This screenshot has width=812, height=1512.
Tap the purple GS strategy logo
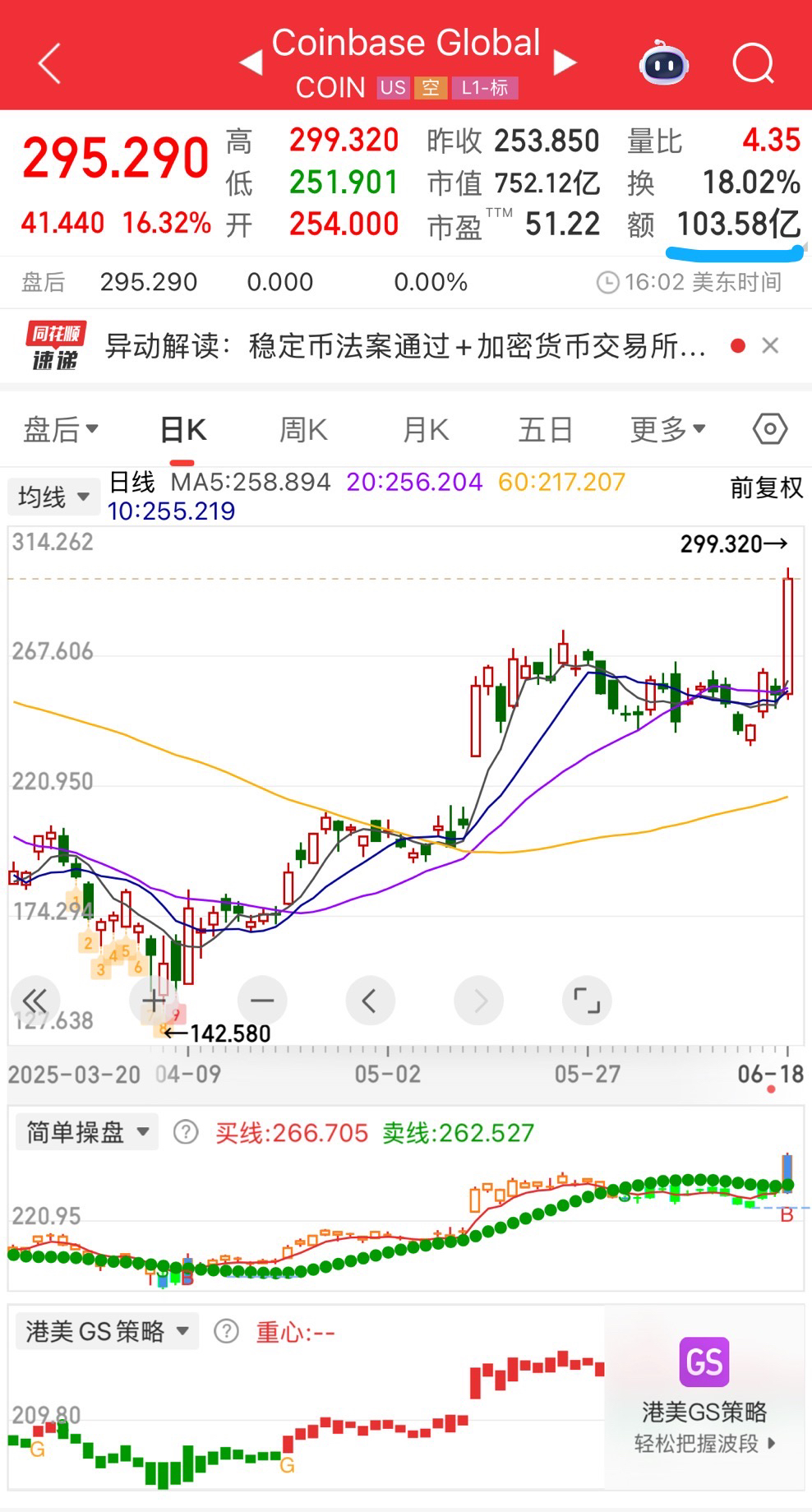[704, 1362]
